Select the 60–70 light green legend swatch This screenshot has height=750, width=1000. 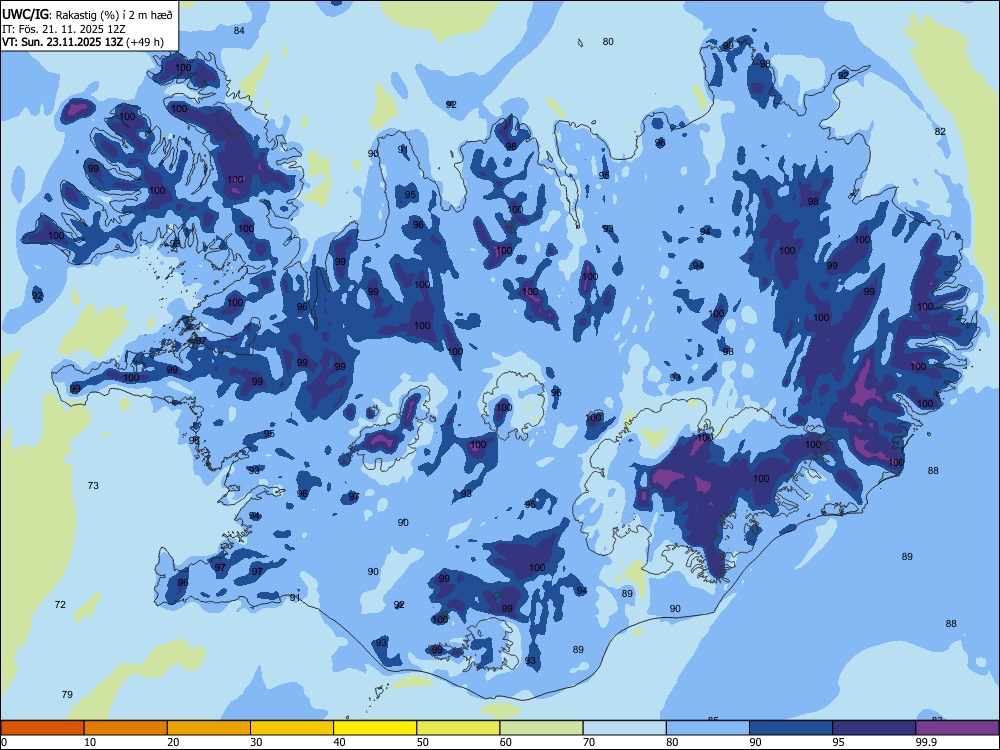coord(541,728)
